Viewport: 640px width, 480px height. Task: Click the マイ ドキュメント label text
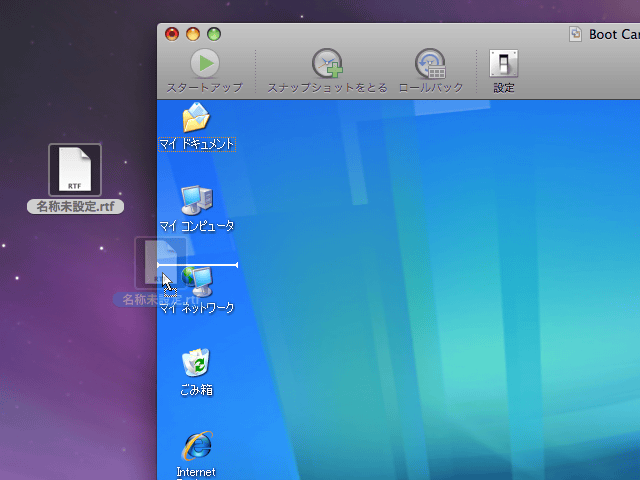(x=197, y=144)
